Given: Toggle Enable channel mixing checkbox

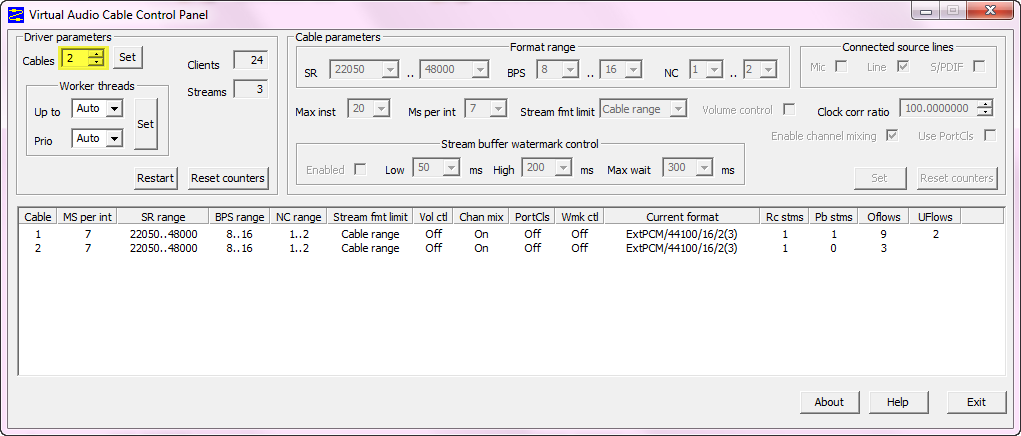Looking at the screenshot, I should click(x=893, y=136).
